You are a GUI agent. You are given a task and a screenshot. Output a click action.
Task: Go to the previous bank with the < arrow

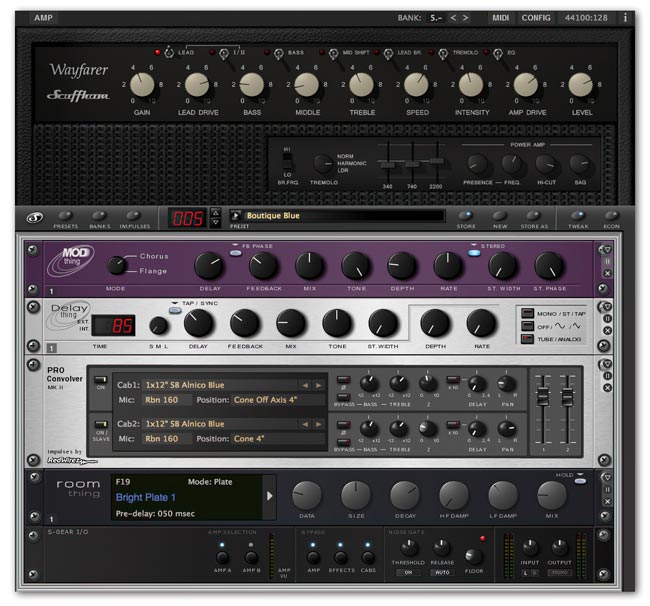pos(453,18)
